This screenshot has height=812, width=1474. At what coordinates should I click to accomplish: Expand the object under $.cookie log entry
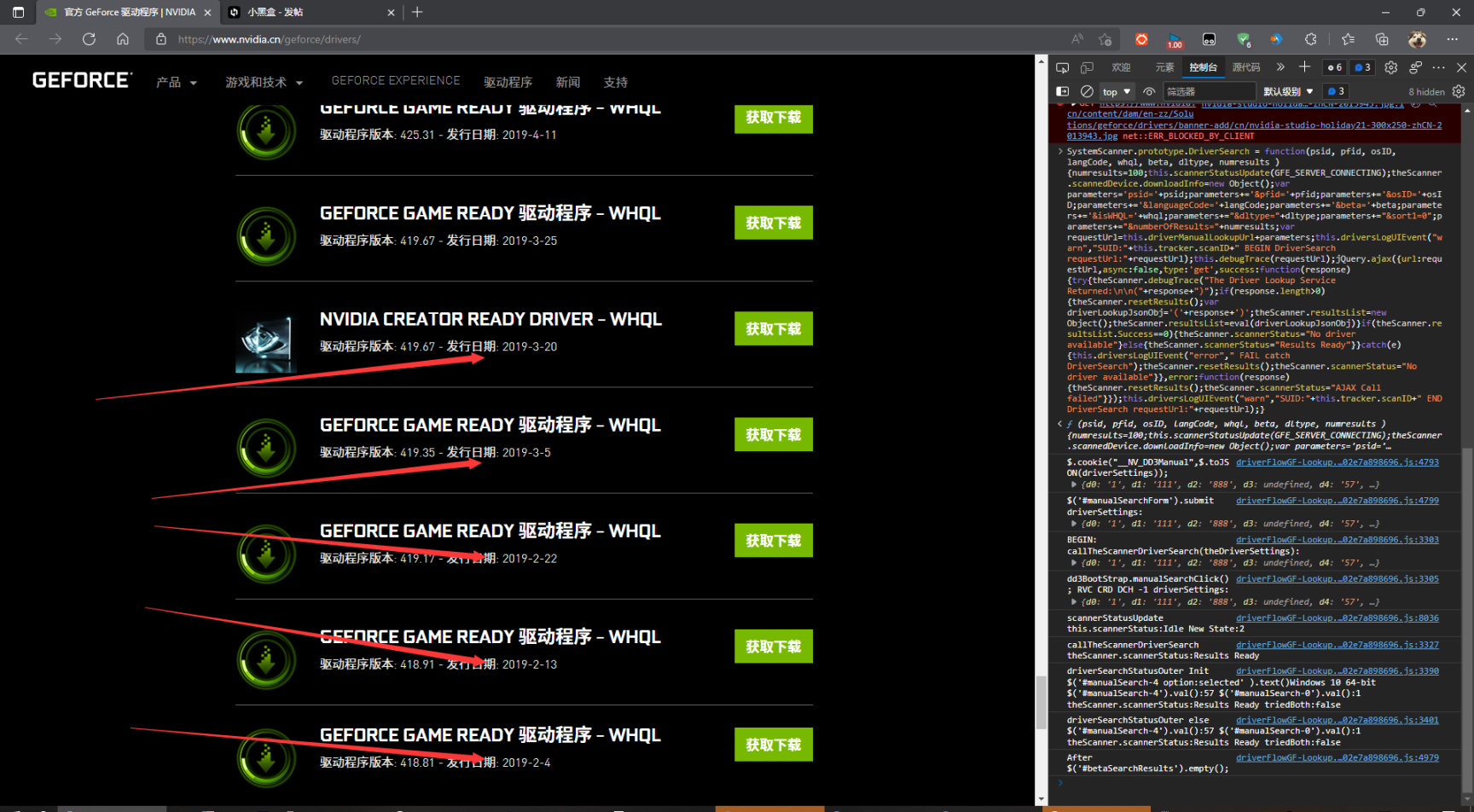coord(1074,484)
